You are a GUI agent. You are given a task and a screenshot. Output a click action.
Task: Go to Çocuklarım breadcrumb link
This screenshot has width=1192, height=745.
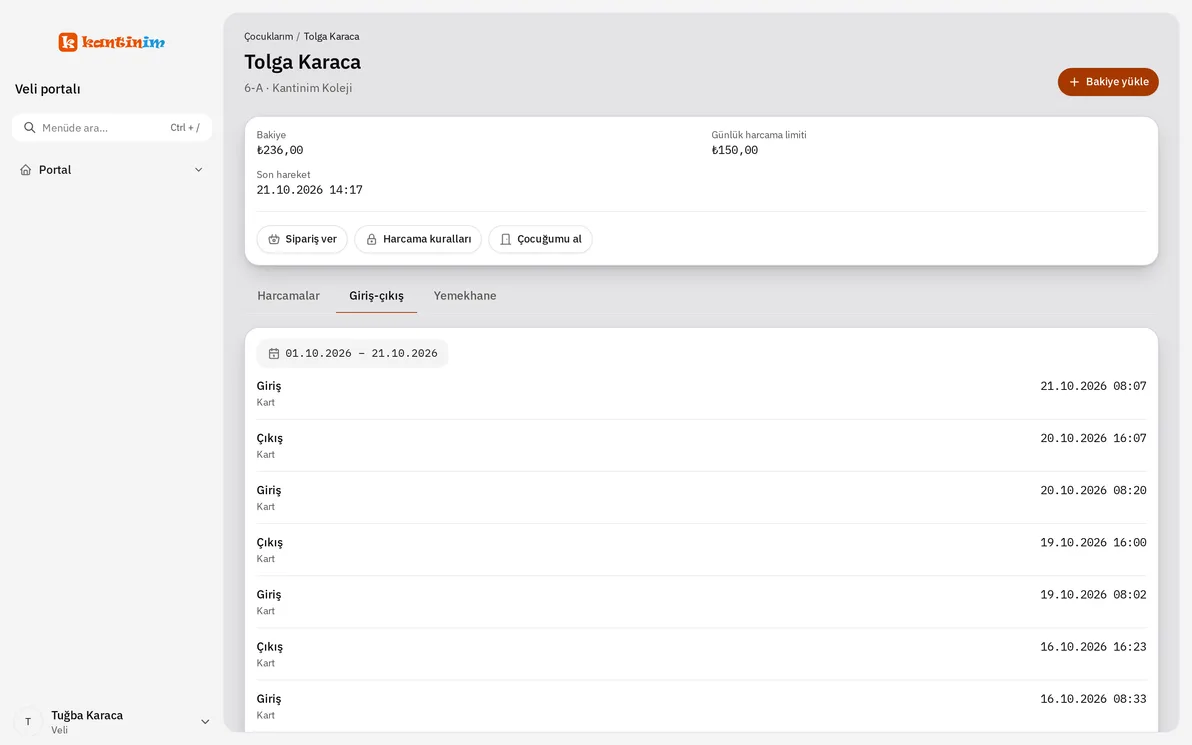tap(268, 36)
